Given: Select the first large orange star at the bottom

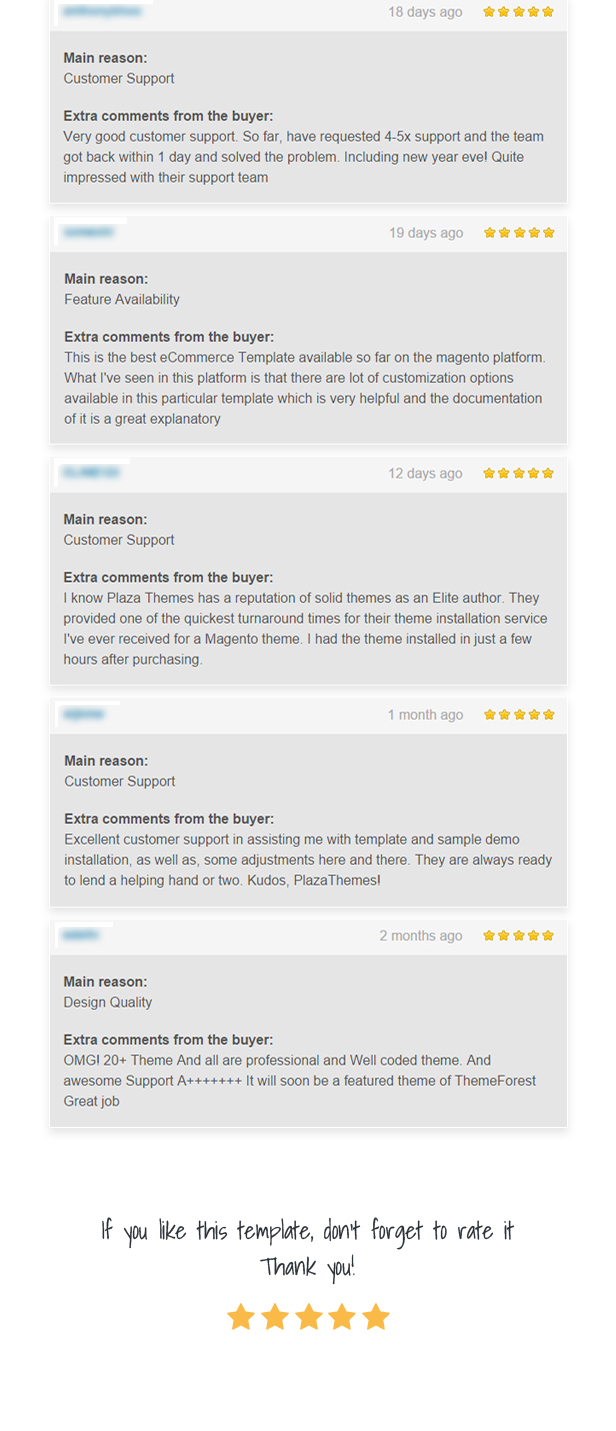Looking at the screenshot, I should coord(240,1316).
